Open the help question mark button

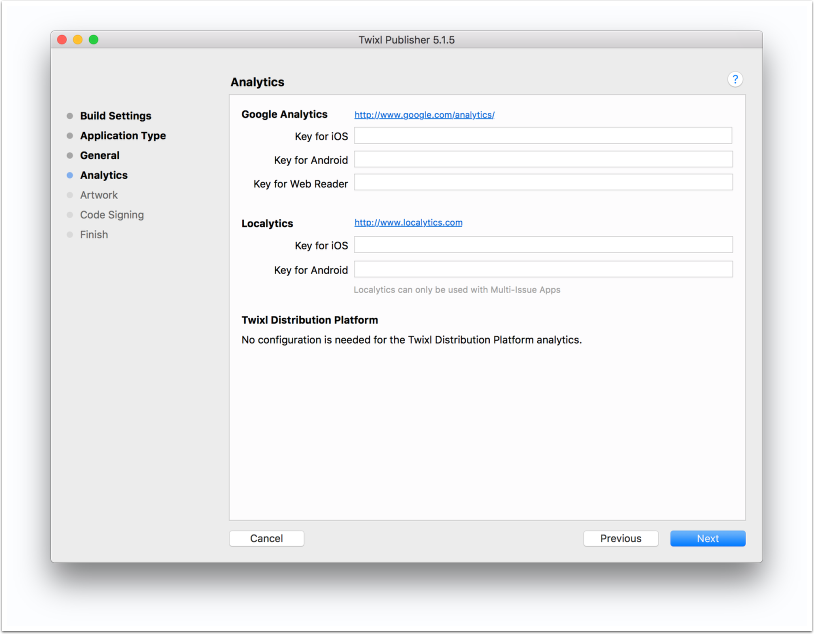735,79
